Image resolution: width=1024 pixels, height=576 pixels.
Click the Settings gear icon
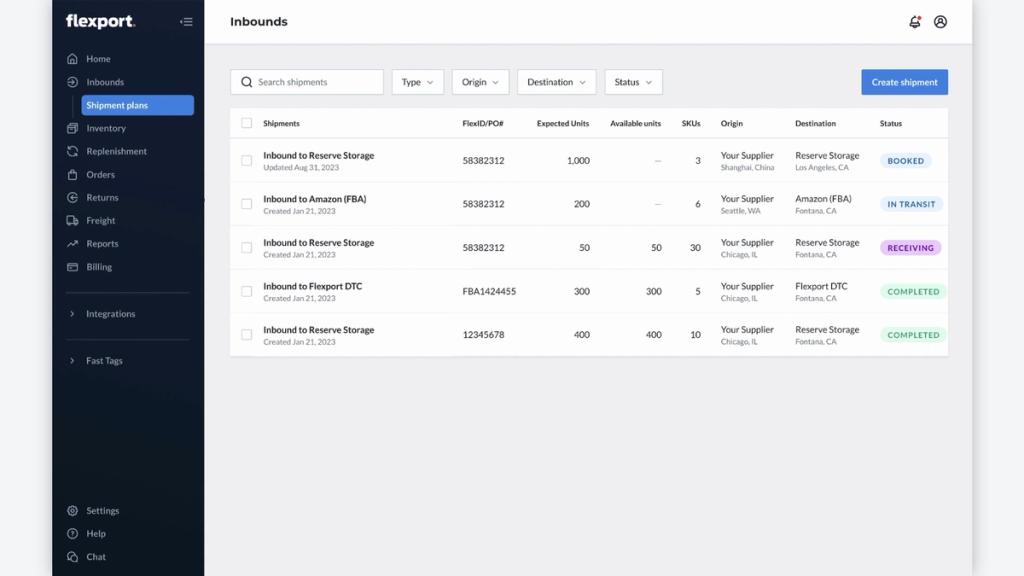72,511
